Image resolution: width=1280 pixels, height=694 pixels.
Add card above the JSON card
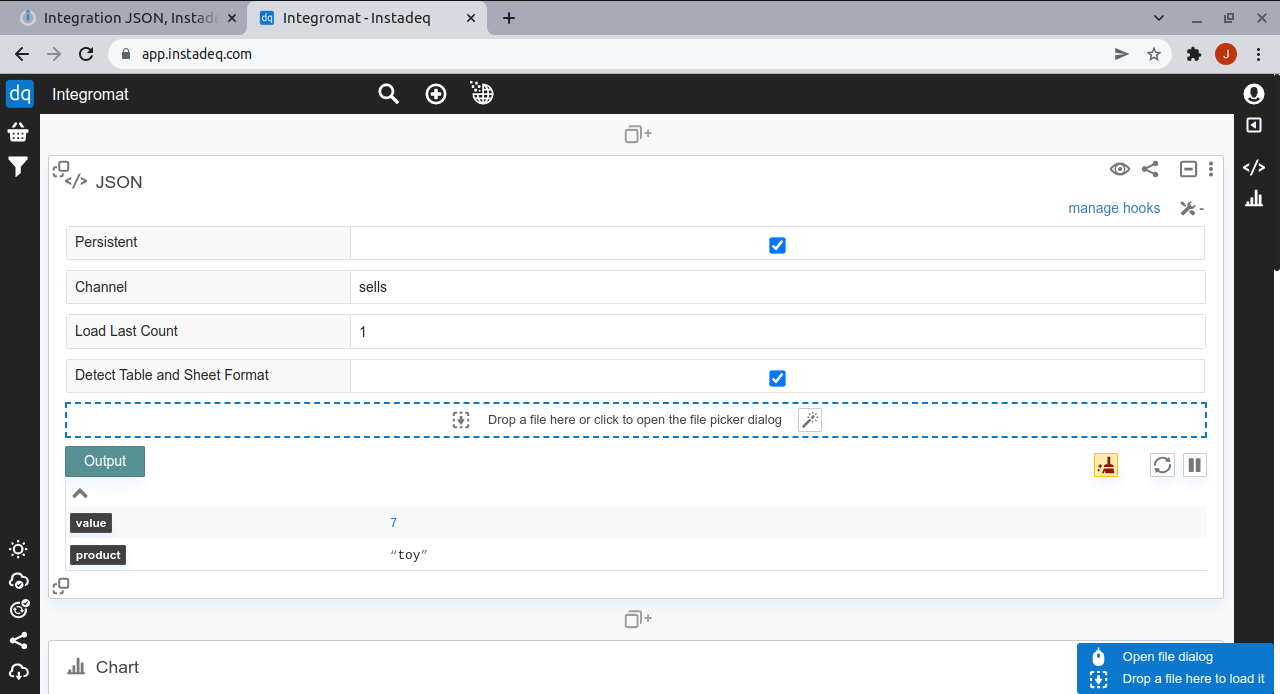pos(637,134)
